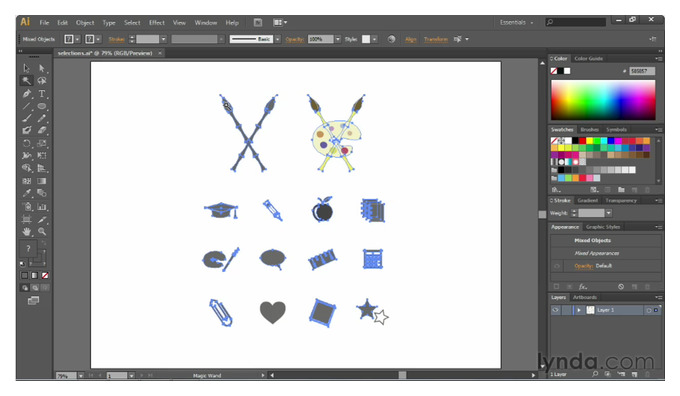Screen dimensions: 680x396
Task: Open the Essentials workspace switcher
Action: tap(517, 23)
